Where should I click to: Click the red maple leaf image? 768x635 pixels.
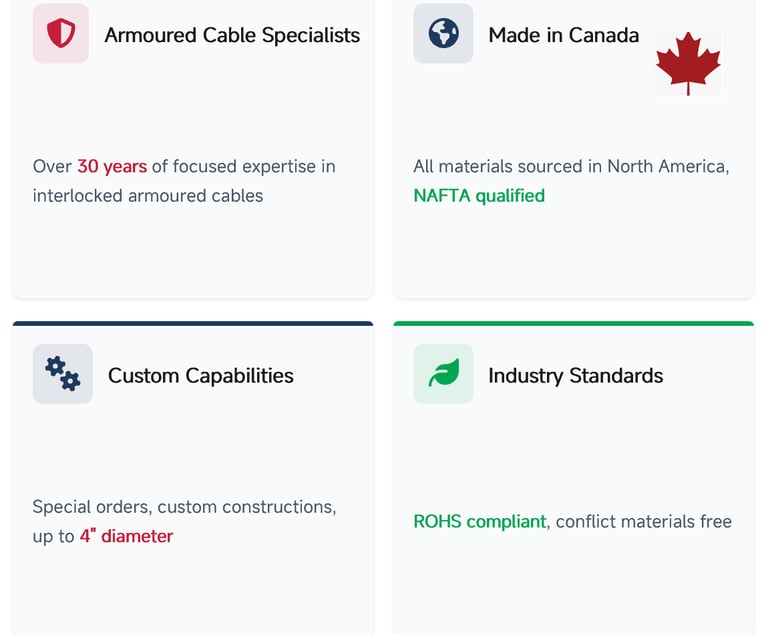[688, 63]
